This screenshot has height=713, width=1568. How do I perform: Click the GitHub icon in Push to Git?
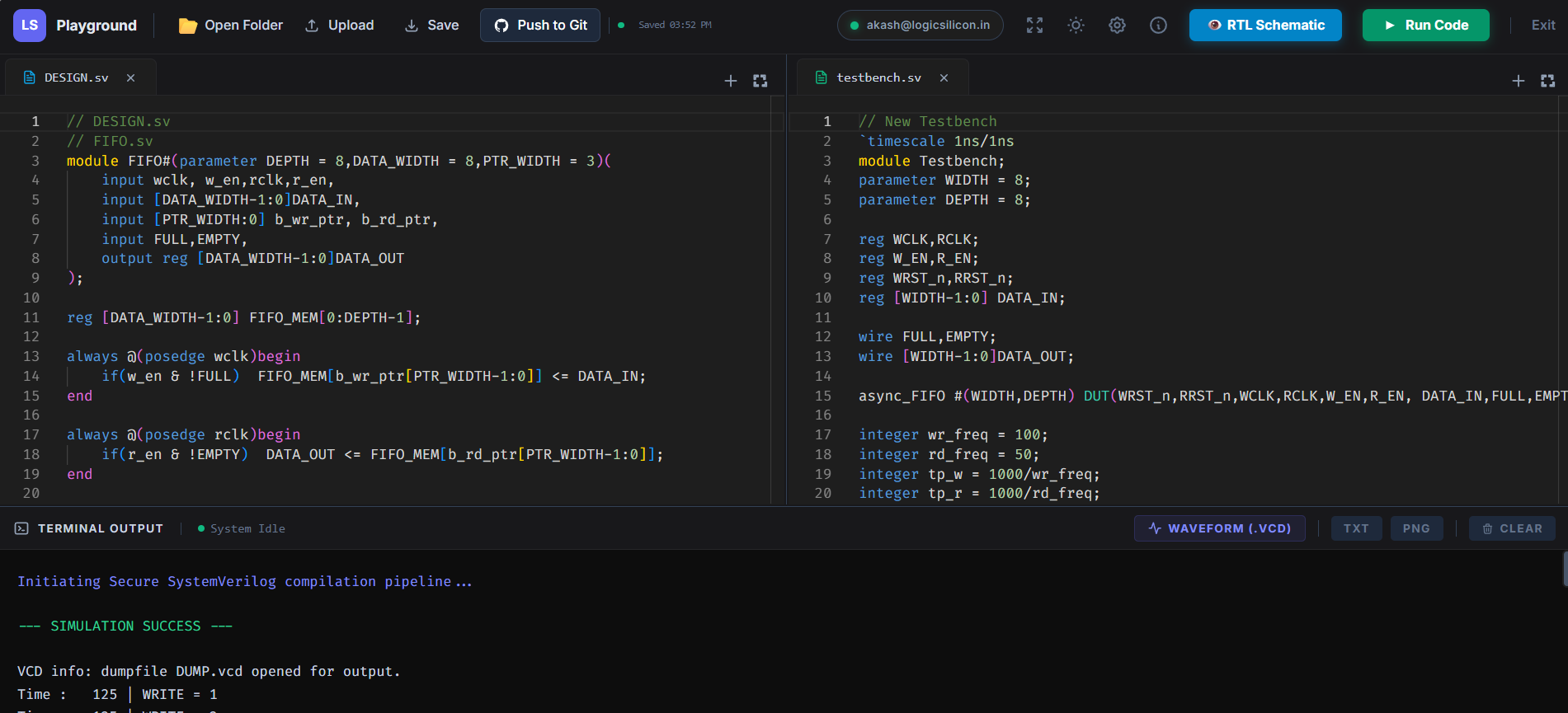pos(501,26)
